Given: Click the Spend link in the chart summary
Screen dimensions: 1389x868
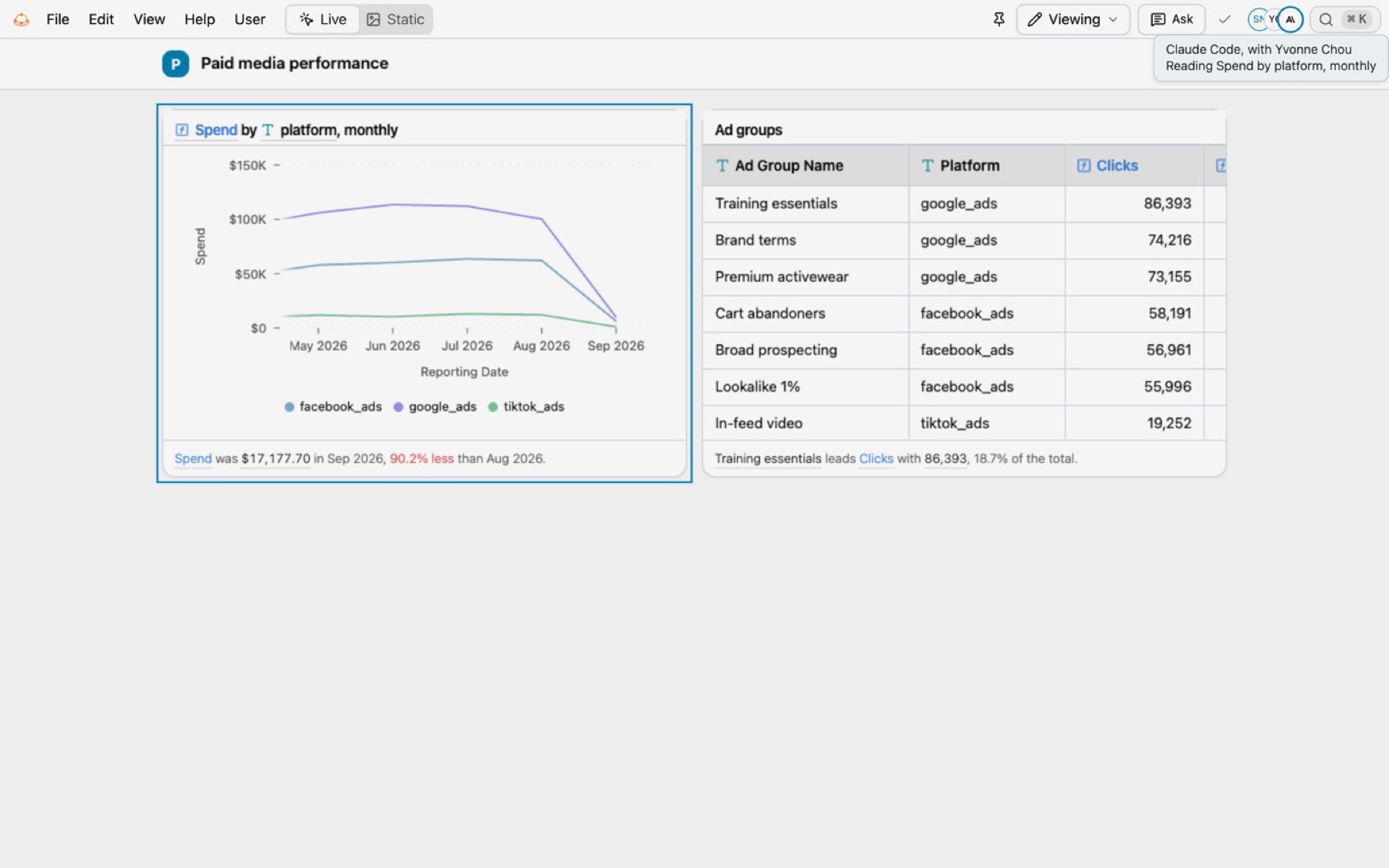Looking at the screenshot, I should [193, 458].
